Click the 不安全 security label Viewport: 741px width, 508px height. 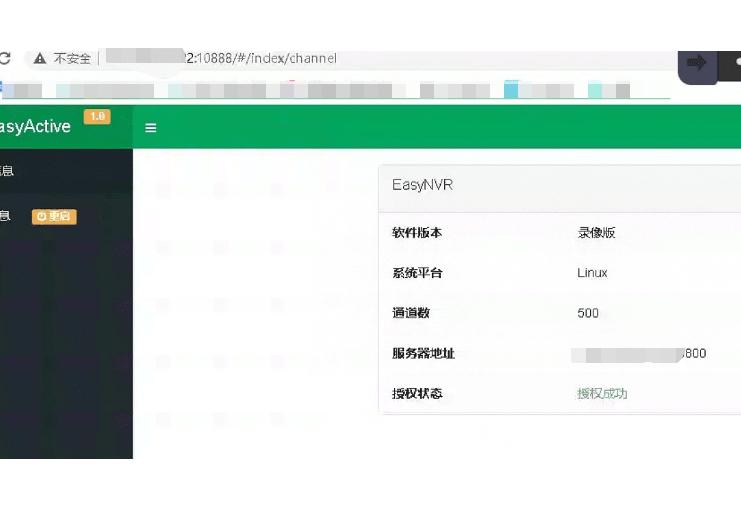72,59
